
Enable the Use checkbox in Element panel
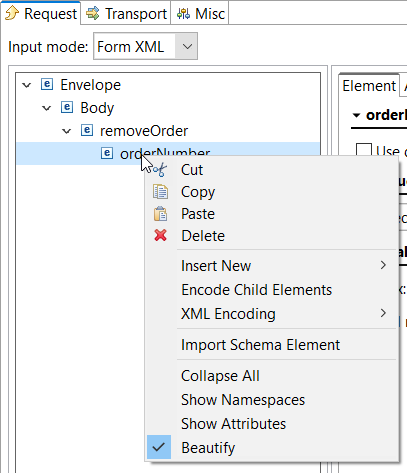click(364, 150)
